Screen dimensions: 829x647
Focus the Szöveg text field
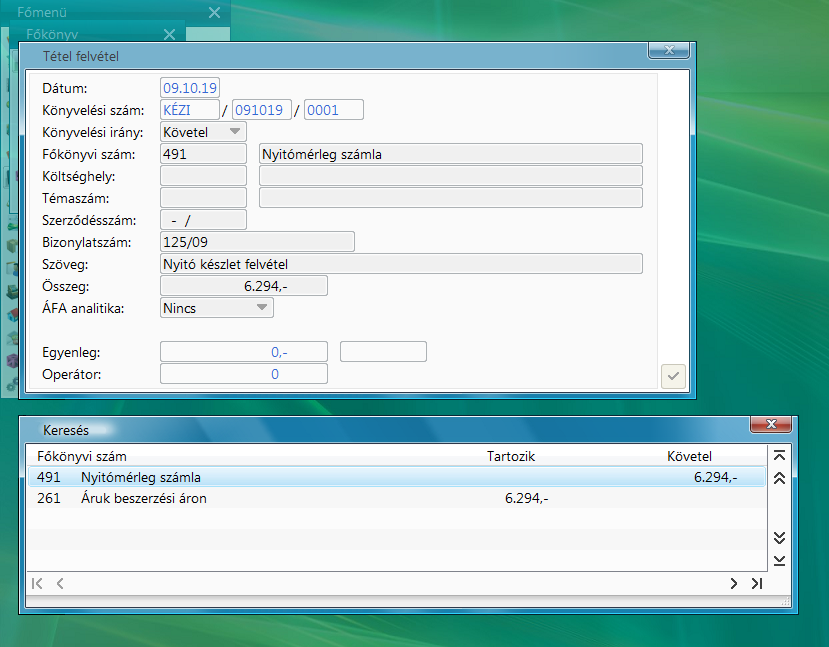400,264
